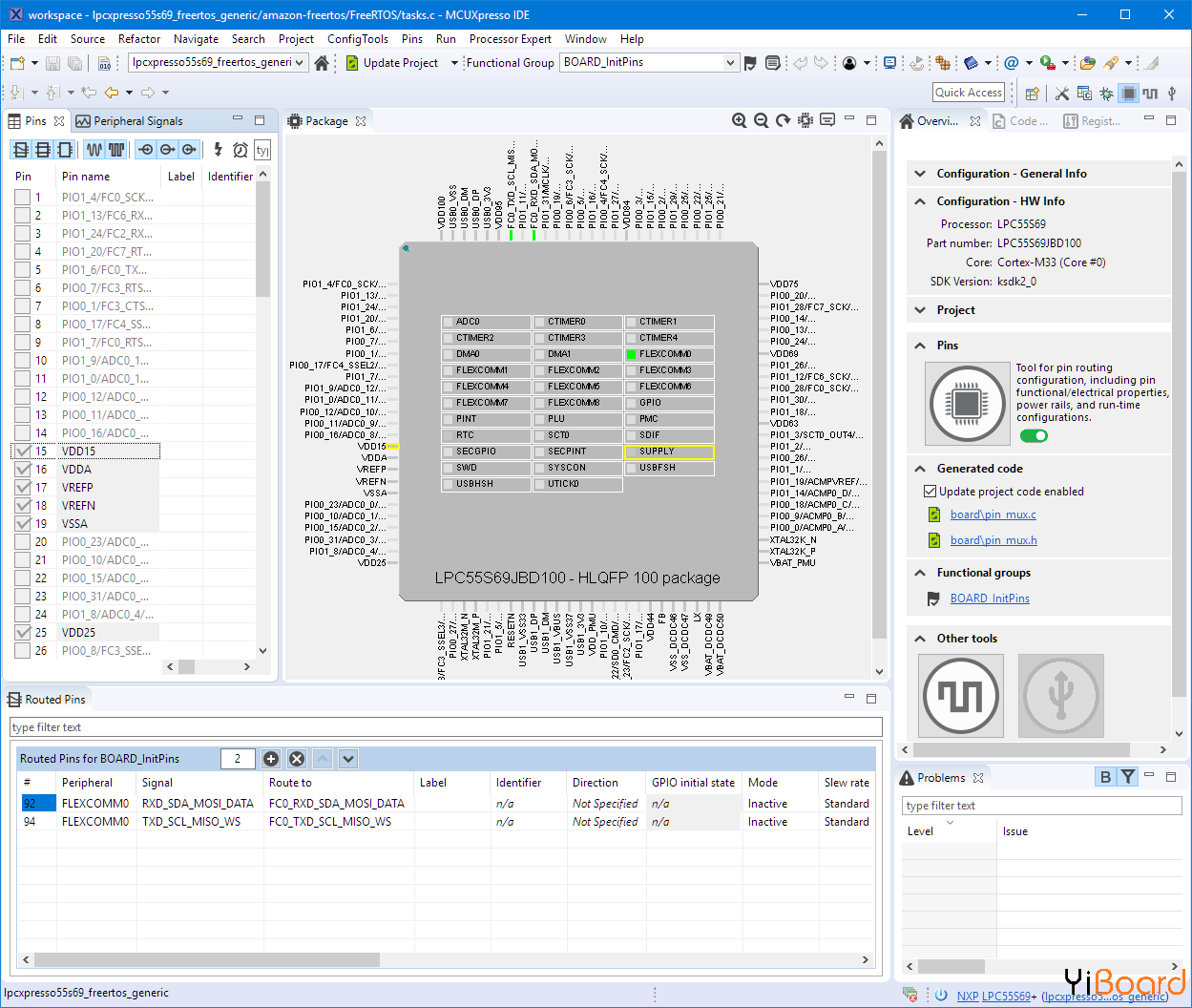Open the Clocks tool in Other tools
This screenshot has width=1192, height=1008.
click(961, 696)
